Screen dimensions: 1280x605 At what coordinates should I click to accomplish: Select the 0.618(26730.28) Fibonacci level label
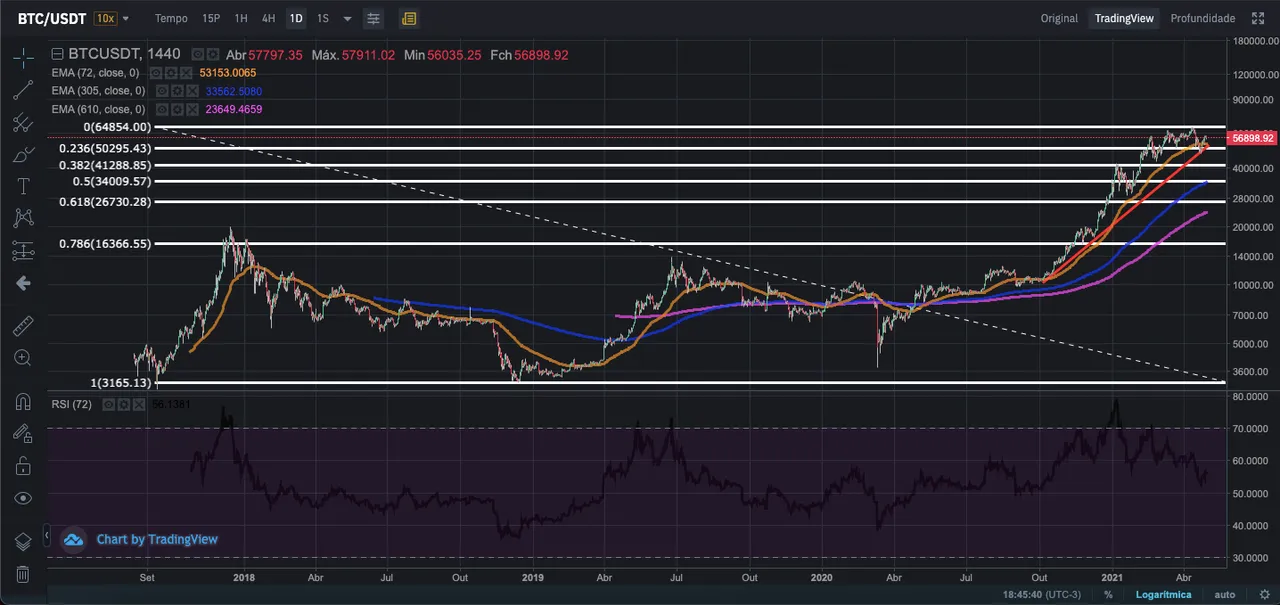(106, 202)
